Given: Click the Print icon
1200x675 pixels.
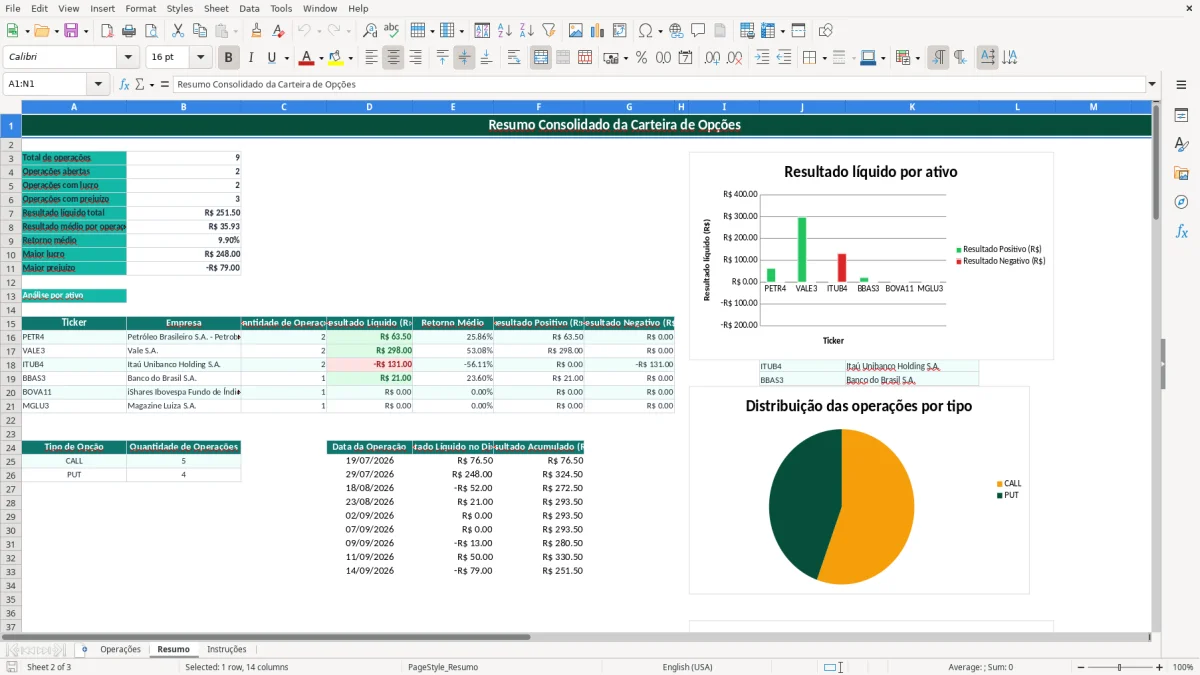Looking at the screenshot, I should (128, 31).
